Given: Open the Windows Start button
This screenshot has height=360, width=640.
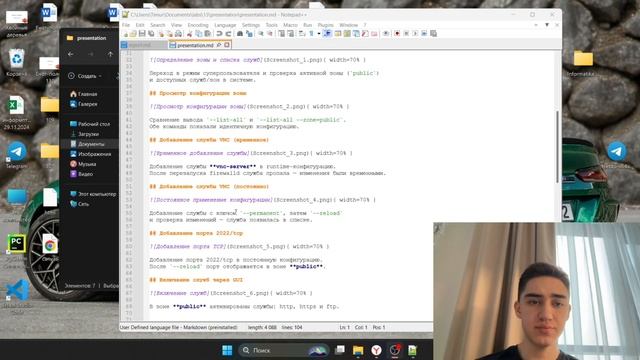Looking at the screenshot, I should [227, 350].
